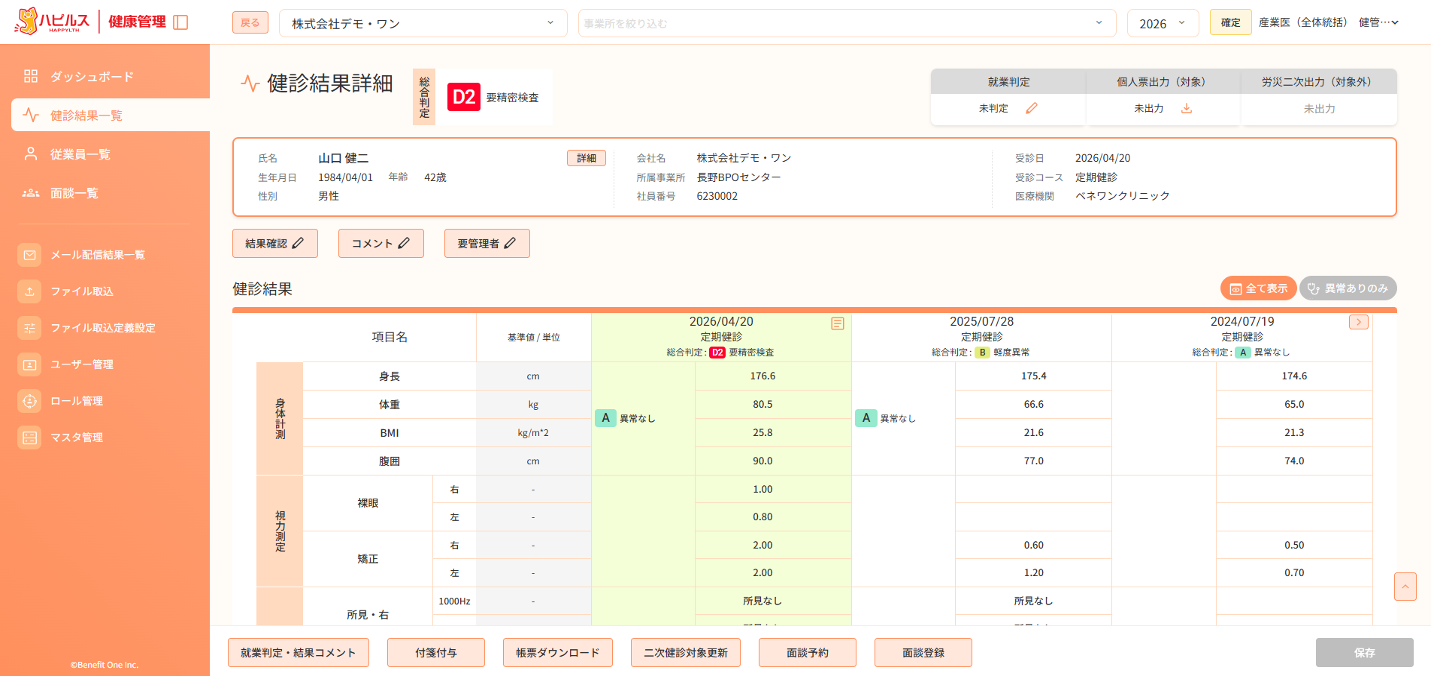Image resolution: width=1431 pixels, height=676 pixels.
Task: Open the note icon in the 2026/04/20 column
Action: 838,323
